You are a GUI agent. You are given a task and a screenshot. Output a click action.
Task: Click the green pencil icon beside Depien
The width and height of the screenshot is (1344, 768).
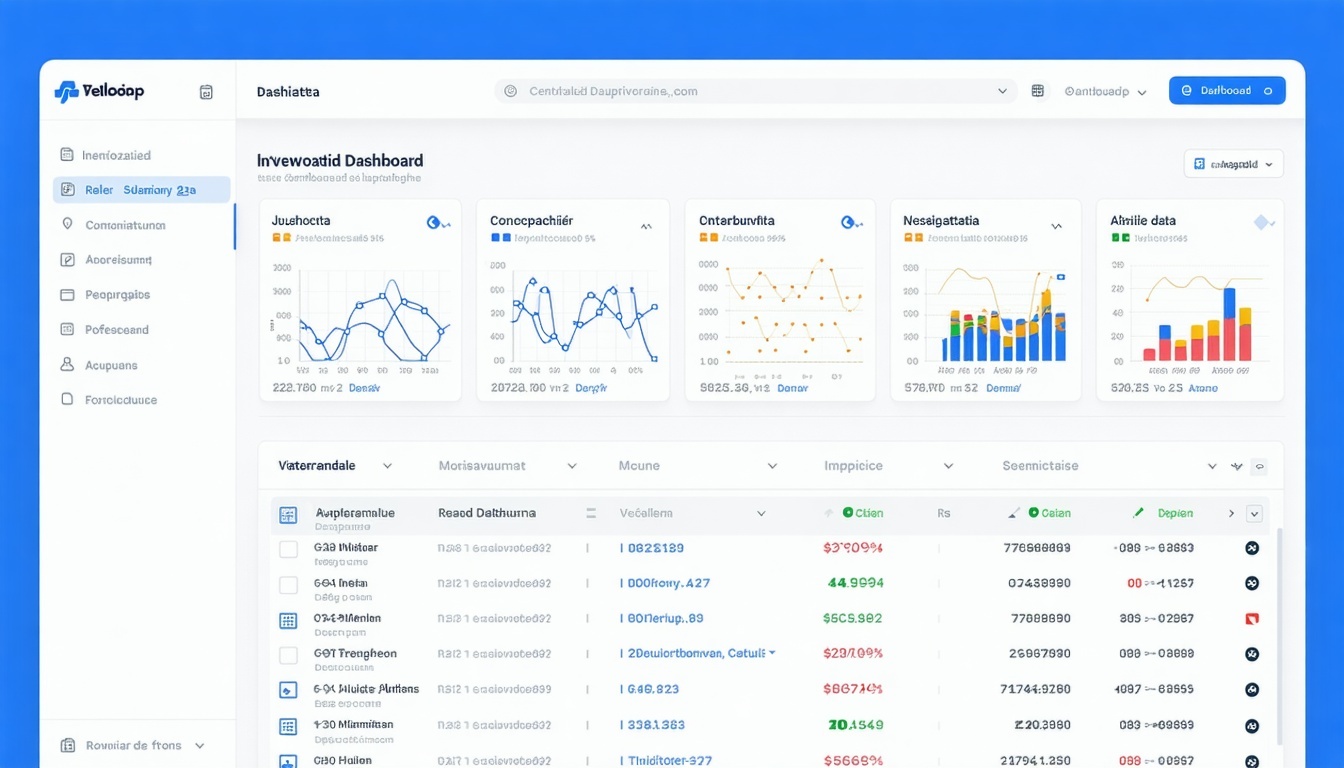point(1138,513)
